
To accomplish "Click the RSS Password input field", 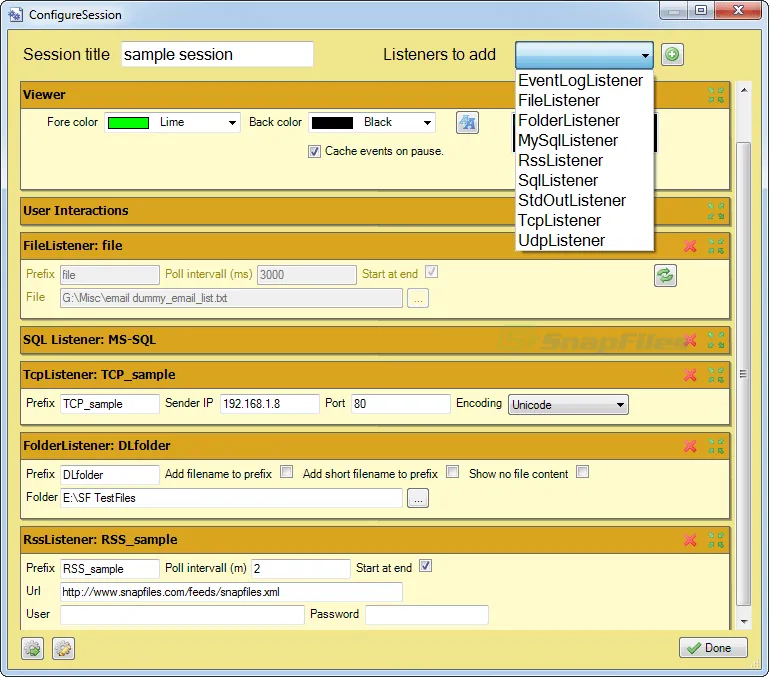I will coord(427,615).
